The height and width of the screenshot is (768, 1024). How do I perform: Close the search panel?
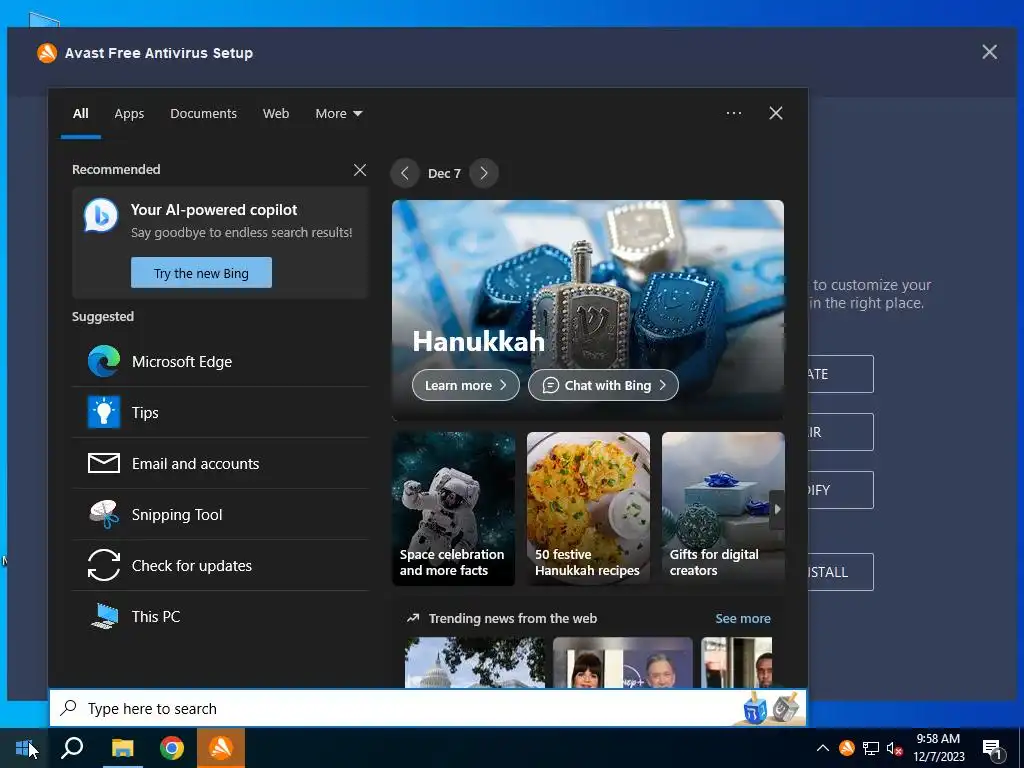coord(775,113)
